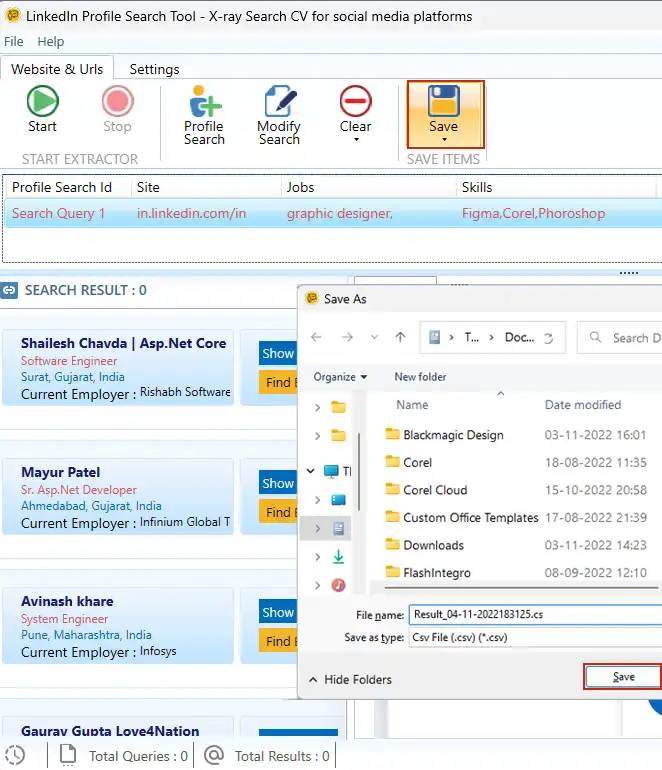
Task: Switch to the Settings tab
Action: (154, 69)
